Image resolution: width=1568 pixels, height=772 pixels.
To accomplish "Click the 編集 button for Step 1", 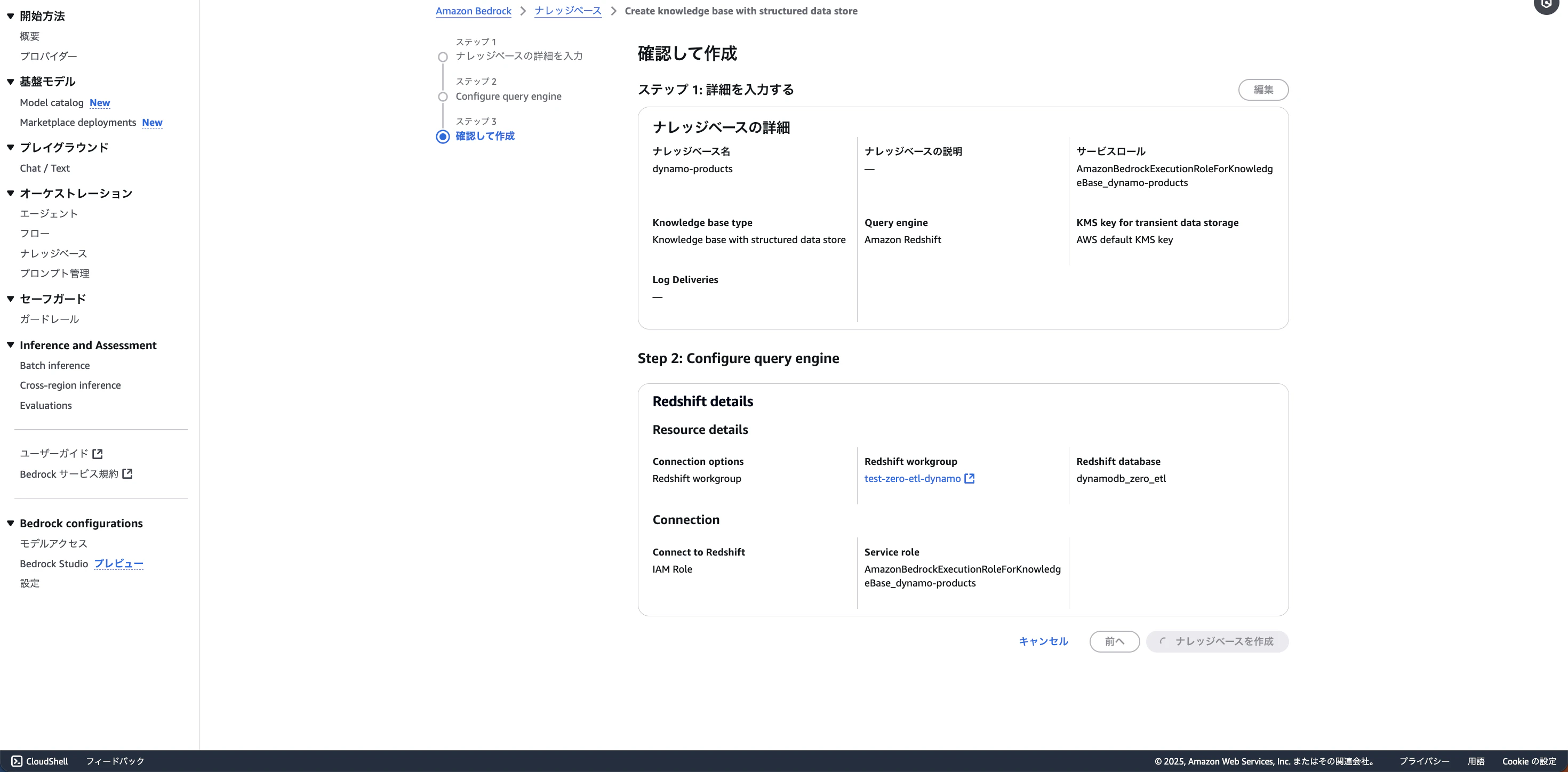I will coord(1263,90).
